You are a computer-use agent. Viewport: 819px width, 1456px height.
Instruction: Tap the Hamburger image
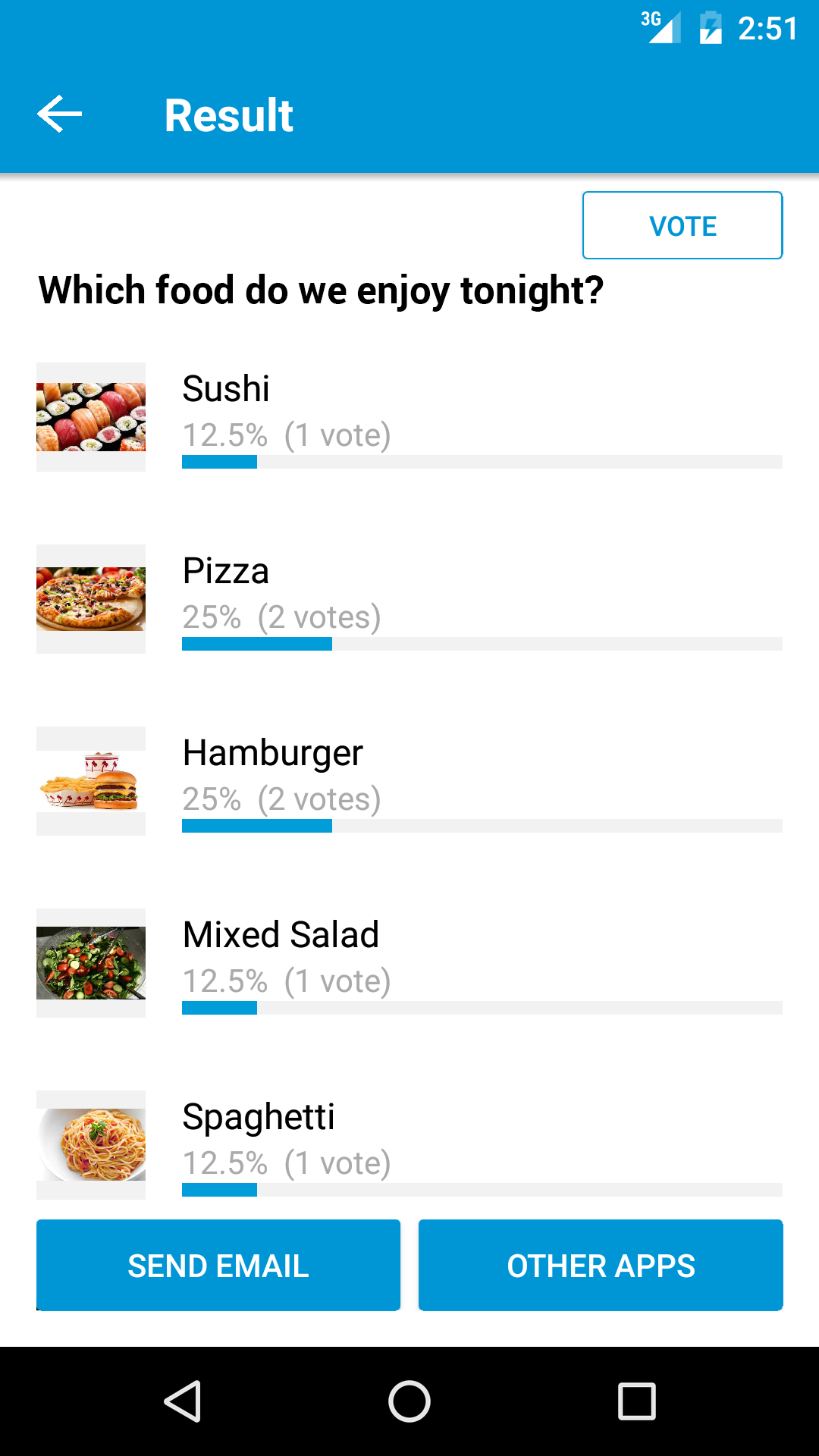click(x=91, y=781)
